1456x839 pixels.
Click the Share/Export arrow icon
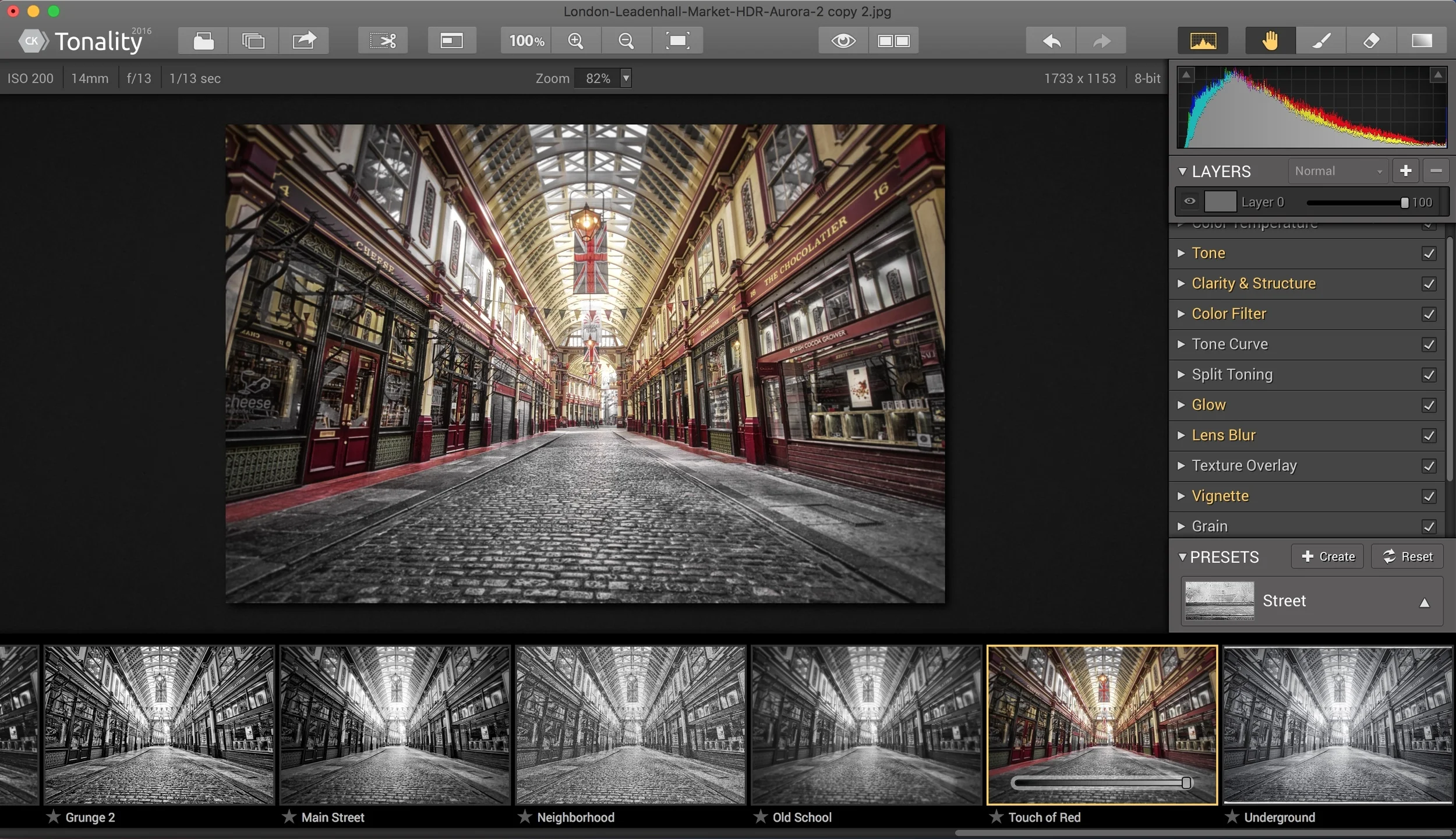tap(304, 41)
